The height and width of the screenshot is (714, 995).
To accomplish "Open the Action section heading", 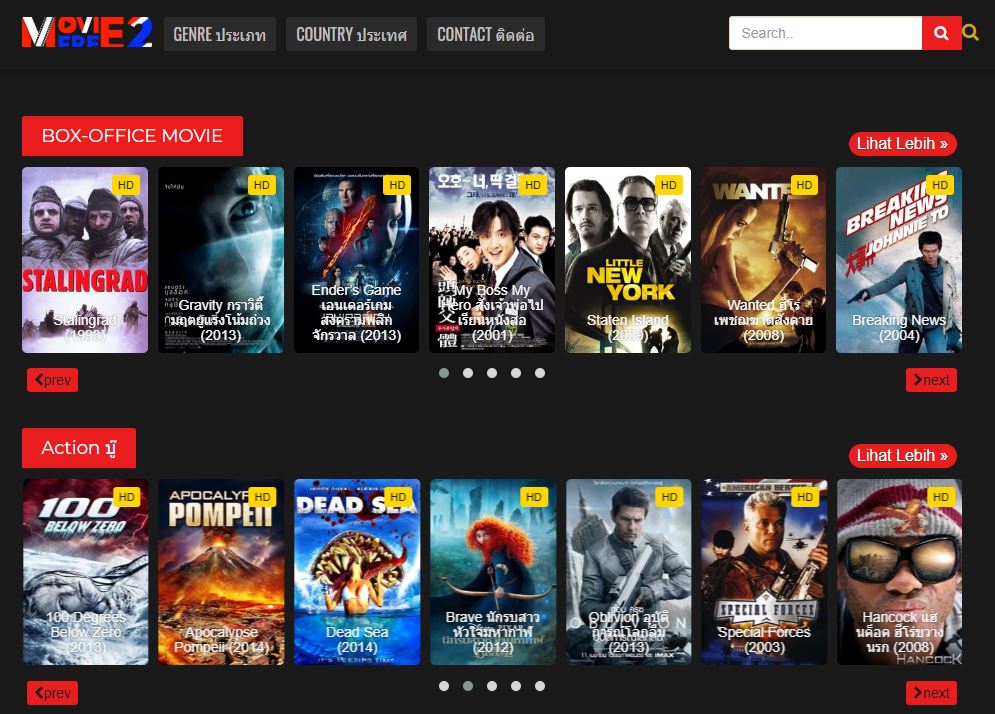I will [x=79, y=448].
